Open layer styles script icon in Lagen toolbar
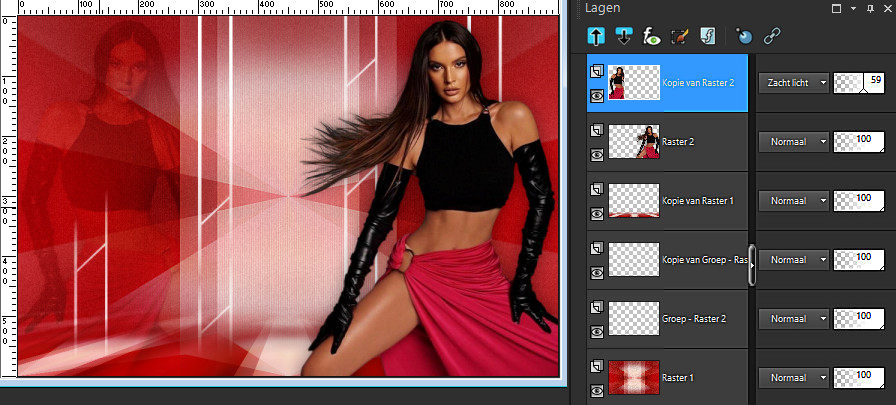Screen dimensions: 896x405 coord(707,36)
